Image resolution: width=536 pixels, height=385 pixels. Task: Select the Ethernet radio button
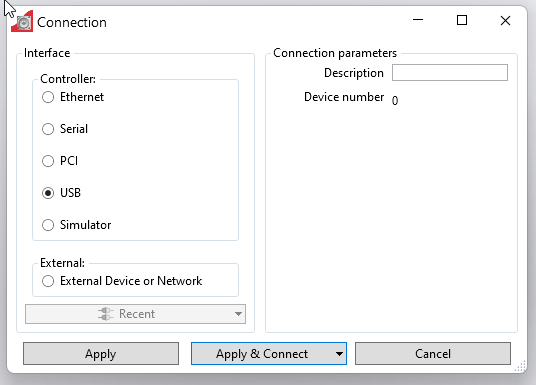[x=48, y=97]
